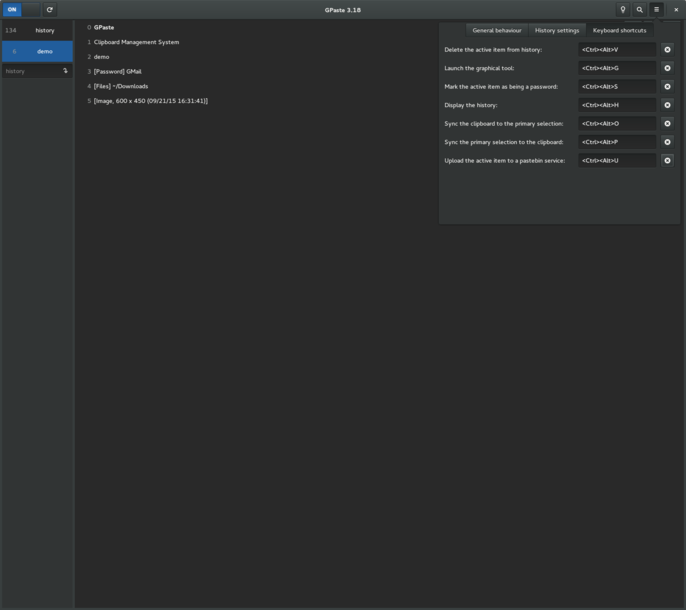Reset the "Mark as password" shortcut
This screenshot has width=686, height=610.
(x=667, y=86)
